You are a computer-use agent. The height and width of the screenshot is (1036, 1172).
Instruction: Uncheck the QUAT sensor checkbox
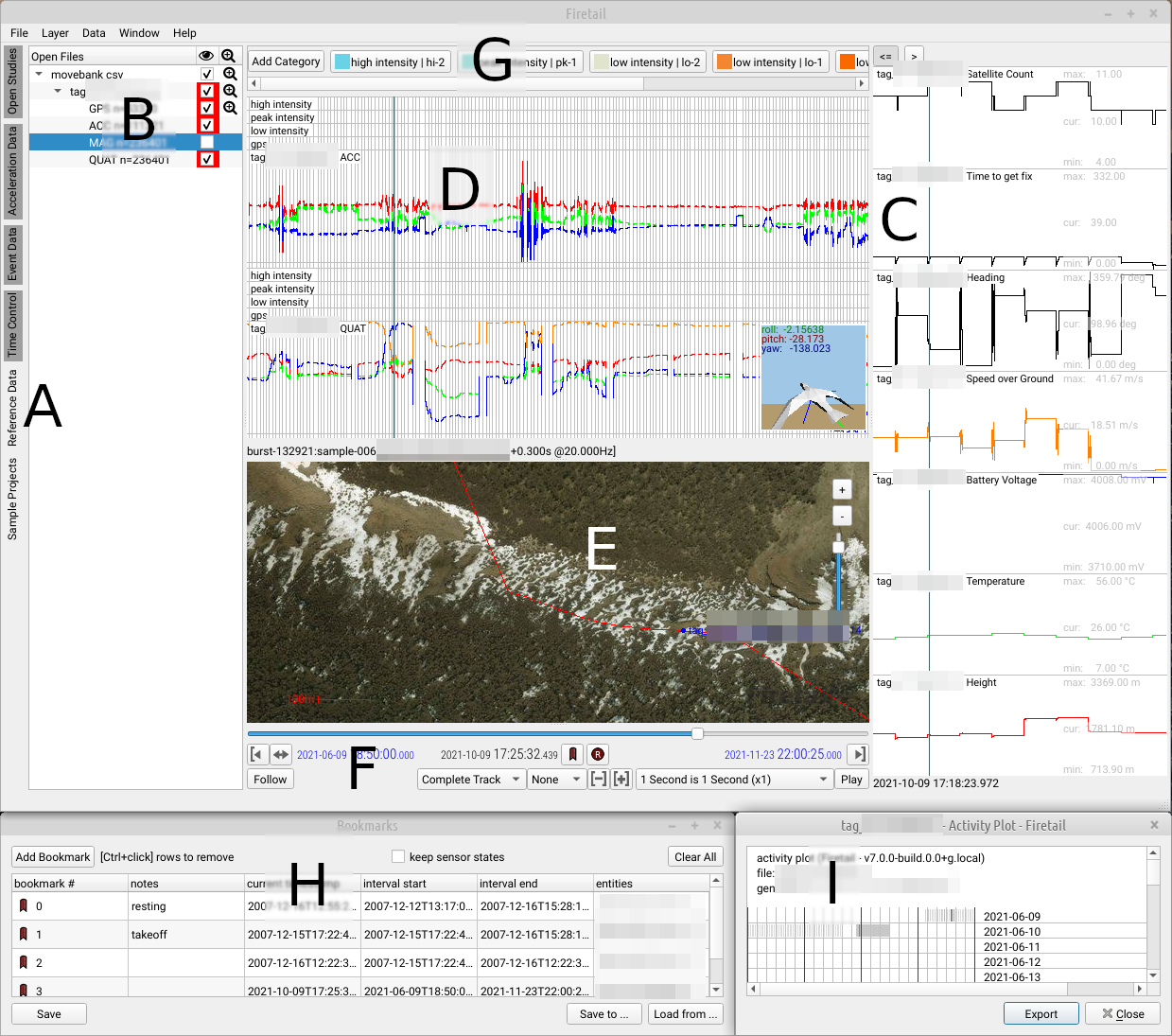coord(207,160)
